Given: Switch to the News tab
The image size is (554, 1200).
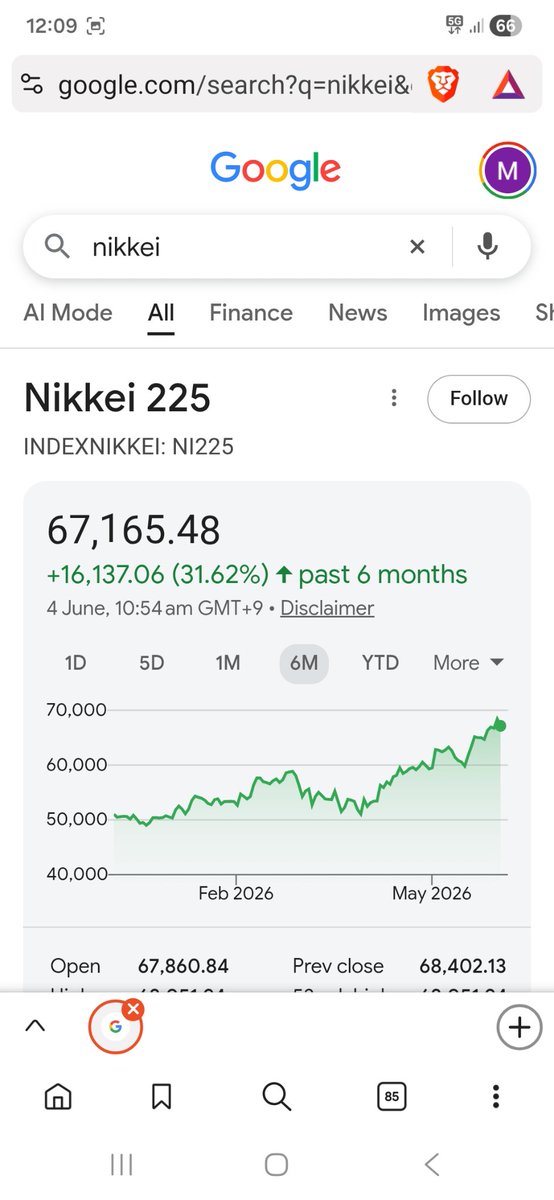Looking at the screenshot, I should click(357, 312).
